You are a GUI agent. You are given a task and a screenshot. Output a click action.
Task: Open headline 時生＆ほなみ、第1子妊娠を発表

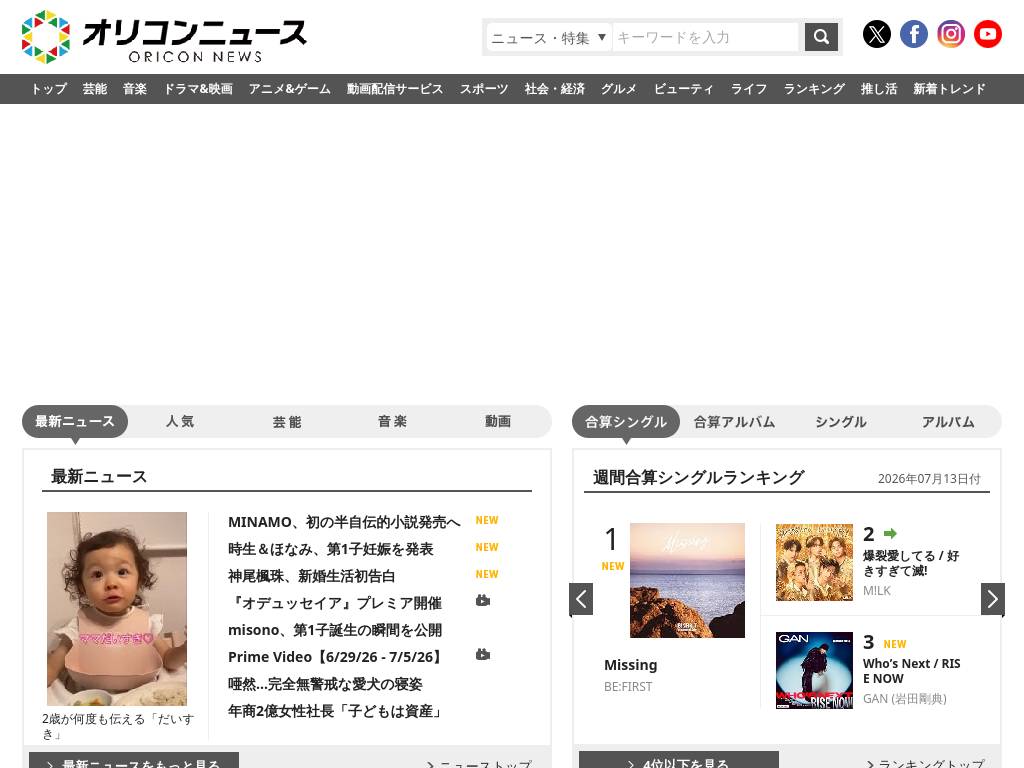(x=330, y=549)
